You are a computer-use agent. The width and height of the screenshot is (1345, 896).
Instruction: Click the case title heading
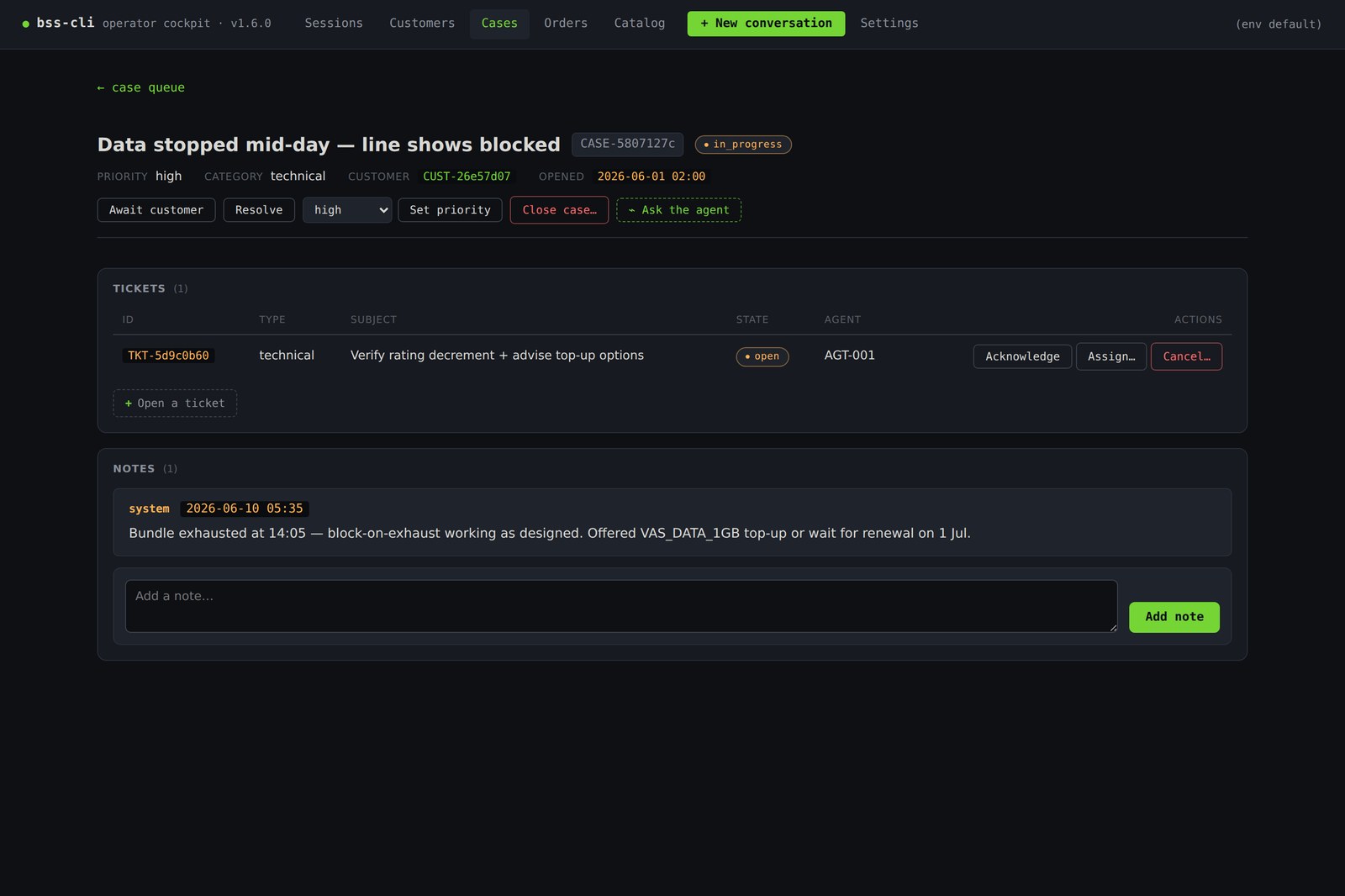[x=329, y=145]
